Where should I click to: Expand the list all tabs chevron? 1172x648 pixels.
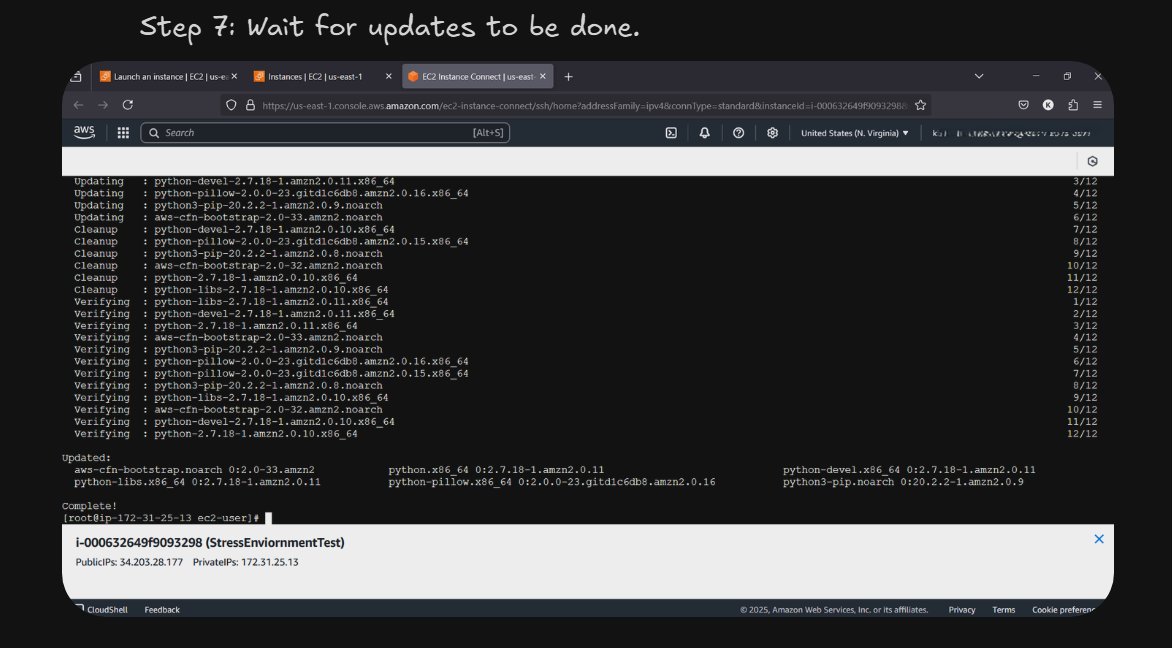coord(978,76)
